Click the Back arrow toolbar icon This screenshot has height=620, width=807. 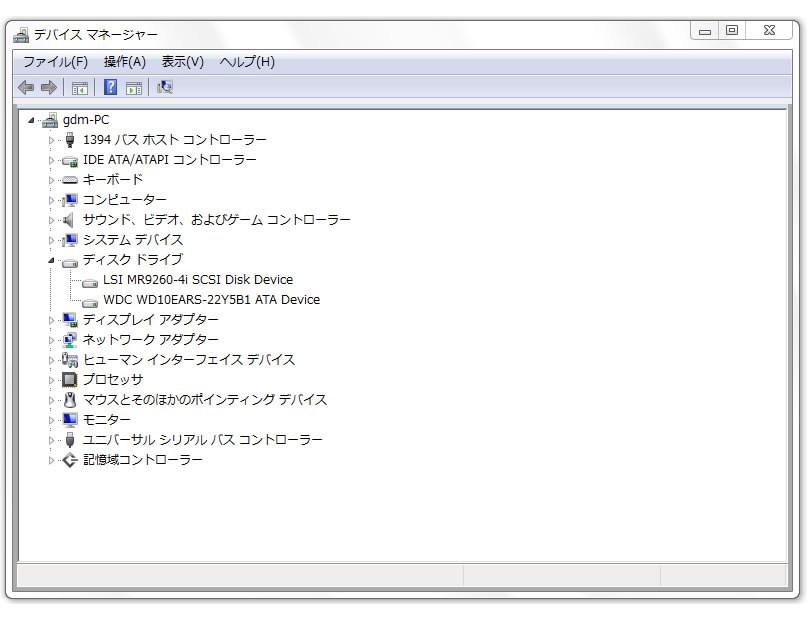click(26, 88)
